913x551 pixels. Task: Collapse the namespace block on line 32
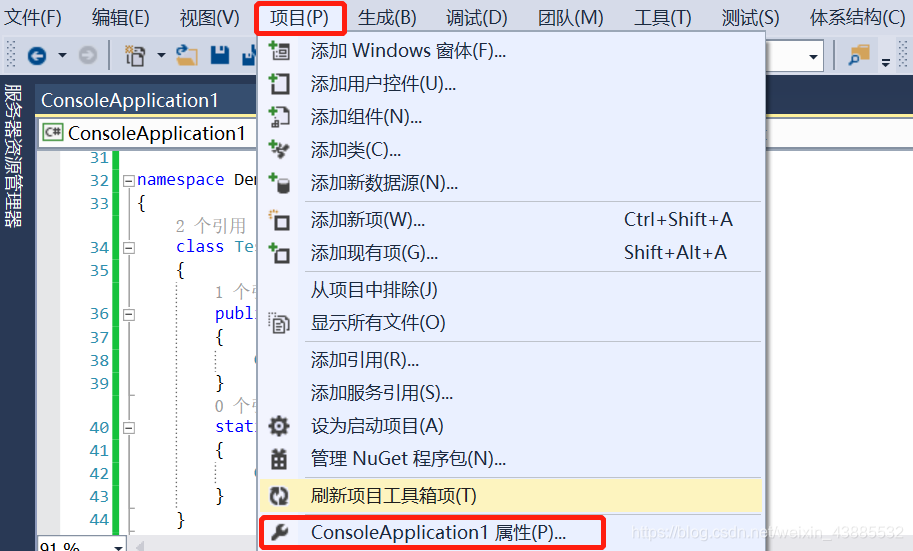pos(129,181)
